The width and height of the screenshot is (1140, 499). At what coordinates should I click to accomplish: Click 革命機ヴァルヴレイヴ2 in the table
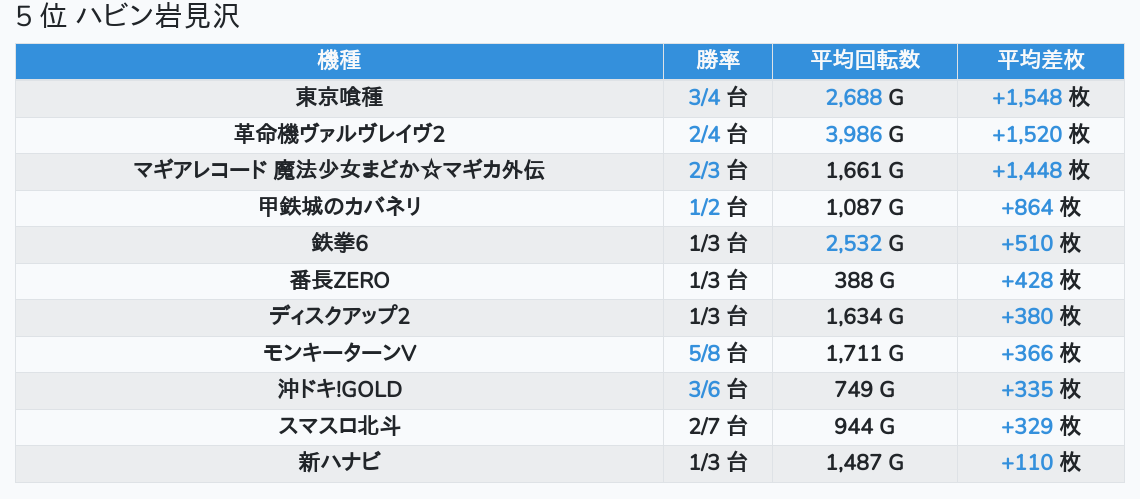click(339, 134)
